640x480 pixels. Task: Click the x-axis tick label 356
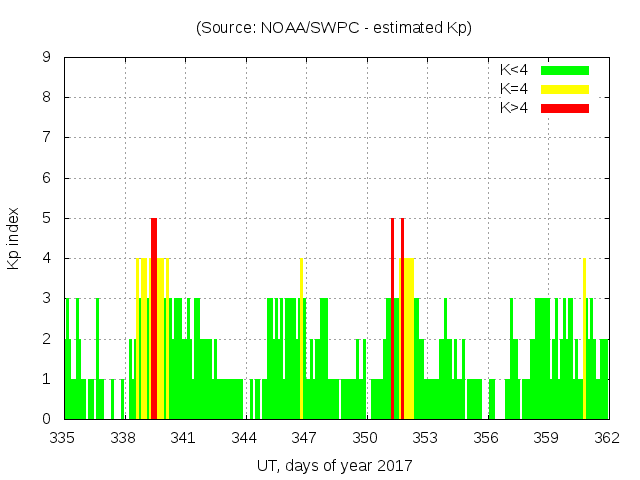coord(486,437)
